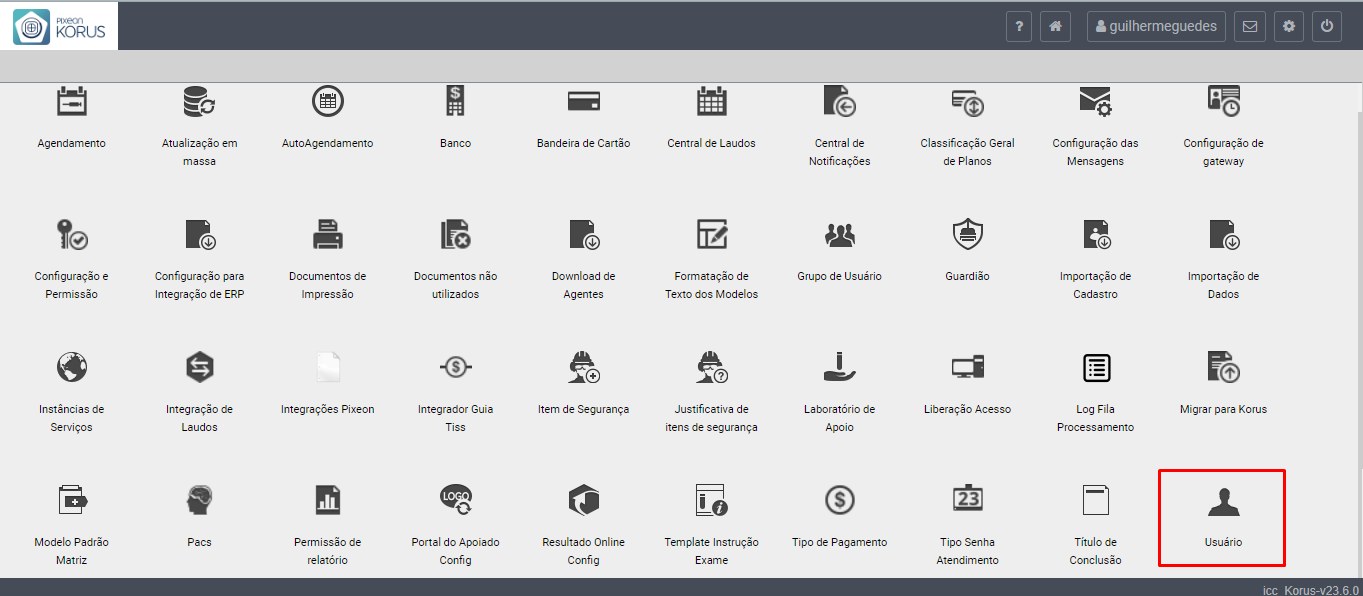The image size is (1363, 596).
Task: Open the Grupo de Usuário icon
Action: pos(839,235)
